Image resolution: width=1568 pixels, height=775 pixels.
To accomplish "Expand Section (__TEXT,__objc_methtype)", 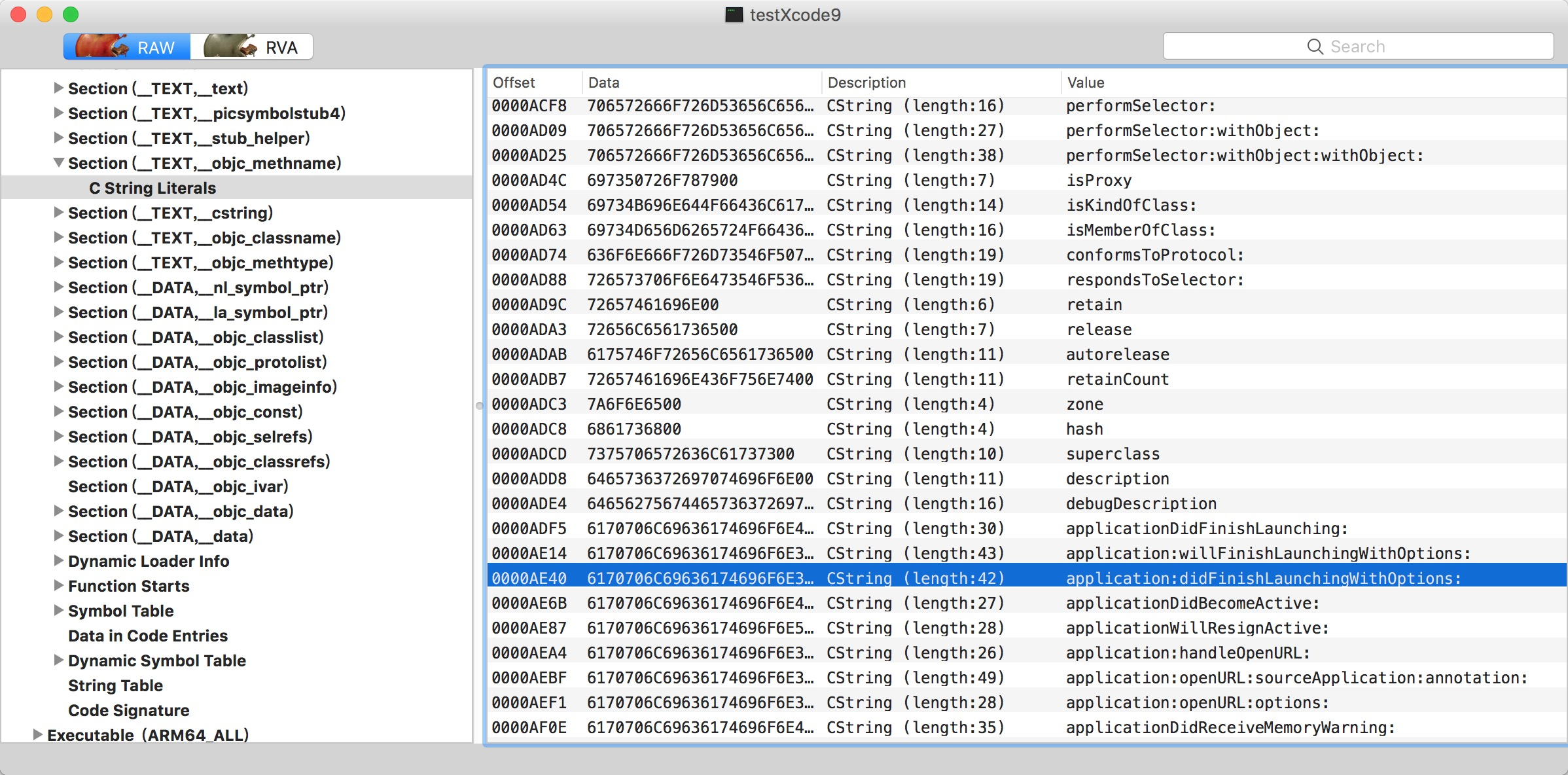I will (x=58, y=262).
